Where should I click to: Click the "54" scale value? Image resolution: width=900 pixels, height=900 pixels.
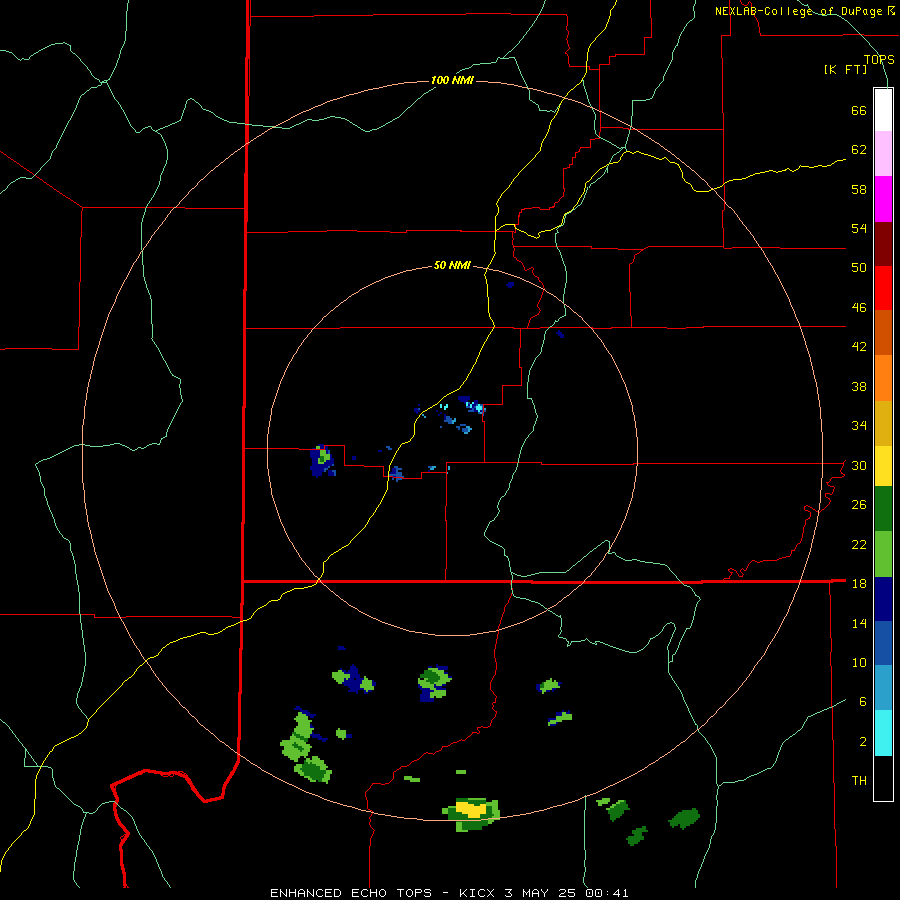[859, 228]
